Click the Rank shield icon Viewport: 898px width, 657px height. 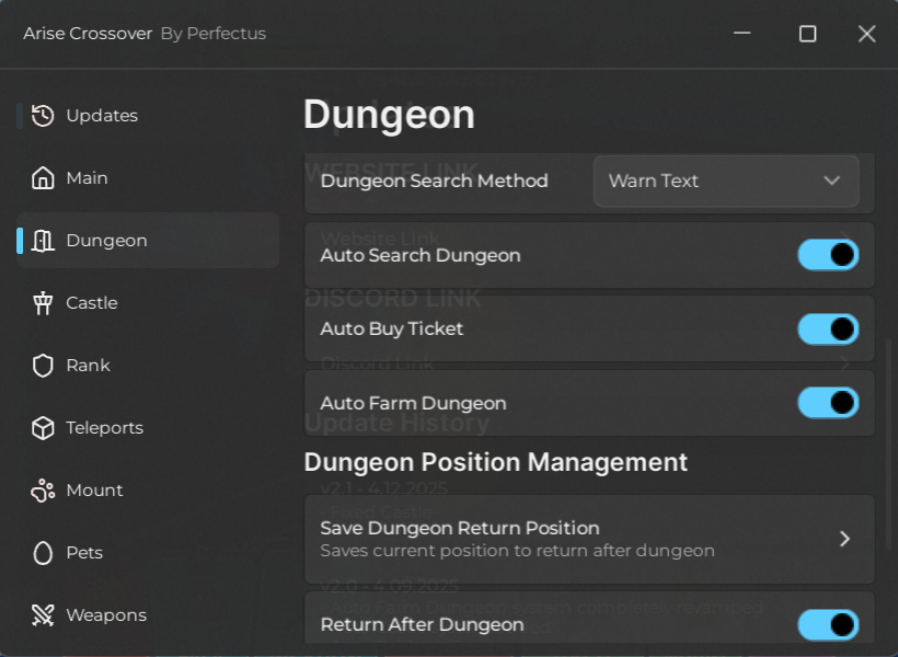[x=42, y=365]
